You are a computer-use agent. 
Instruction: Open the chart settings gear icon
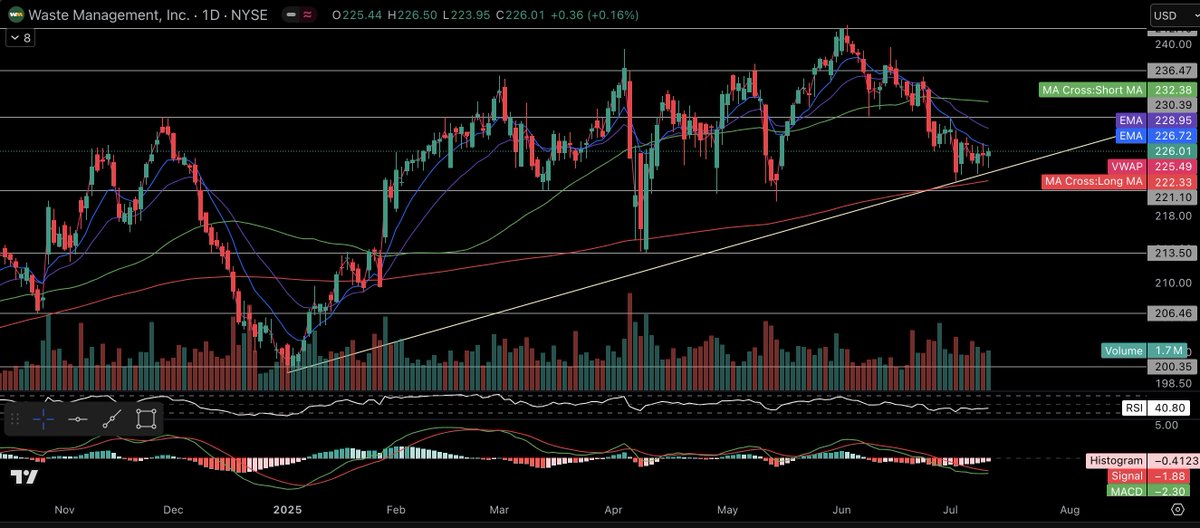[x=1177, y=509]
